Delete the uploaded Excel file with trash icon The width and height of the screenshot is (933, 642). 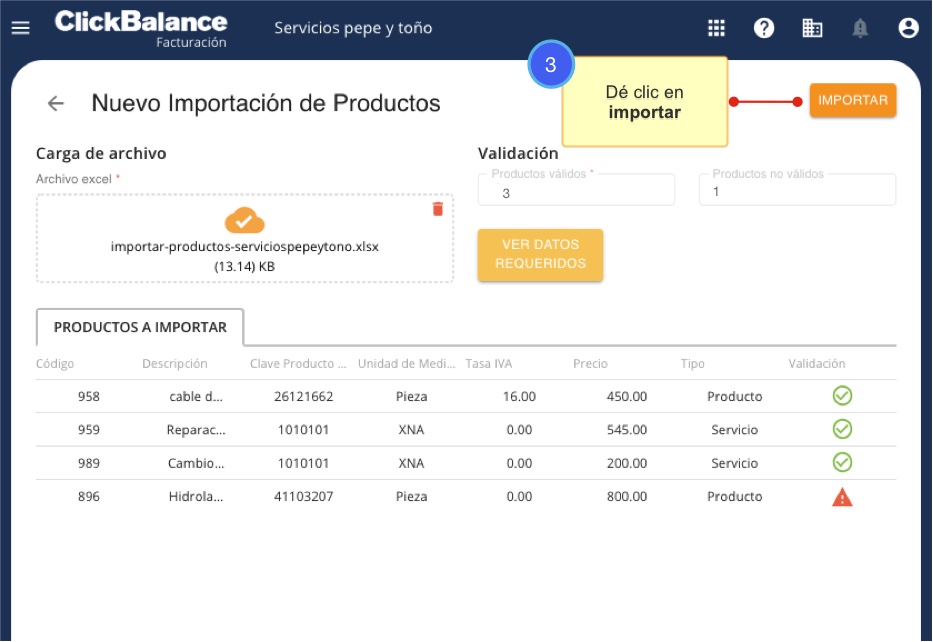[437, 208]
